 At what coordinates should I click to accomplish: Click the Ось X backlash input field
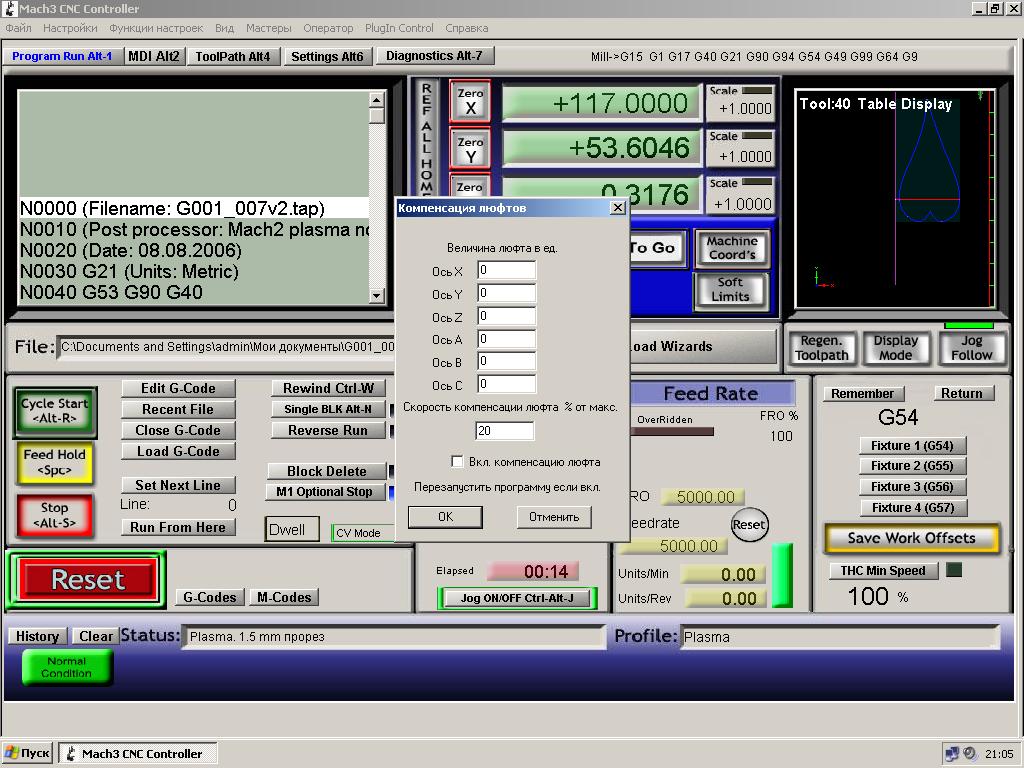(x=506, y=270)
